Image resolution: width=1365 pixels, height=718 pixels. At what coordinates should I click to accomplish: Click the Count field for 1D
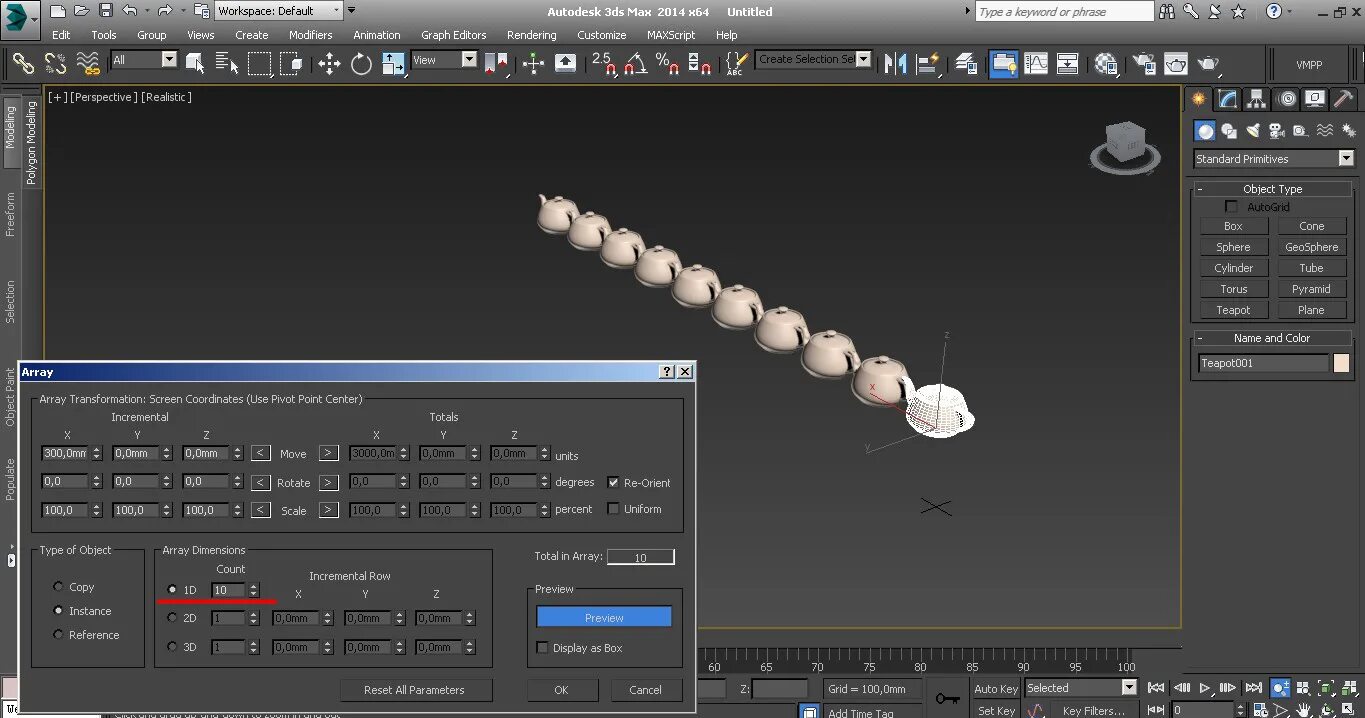[228, 590]
